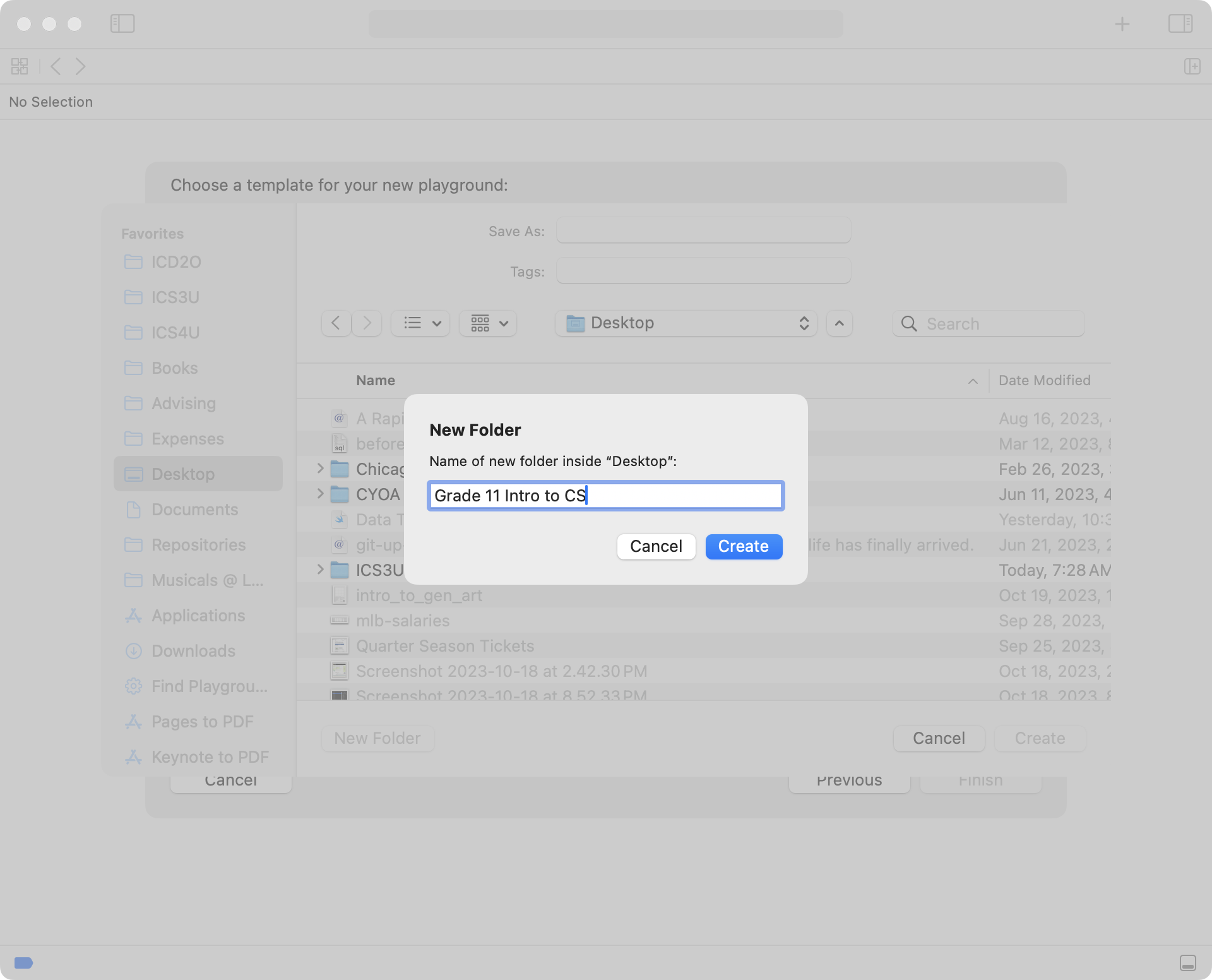The height and width of the screenshot is (980, 1212).
Task: Click the folder name text field
Action: coord(605,496)
